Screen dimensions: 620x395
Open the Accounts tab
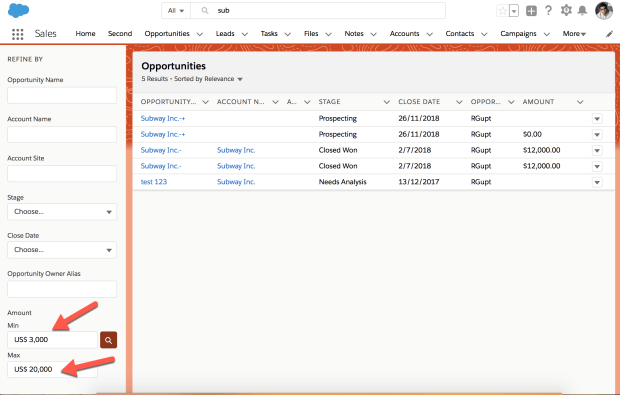[x=404, y=34]
